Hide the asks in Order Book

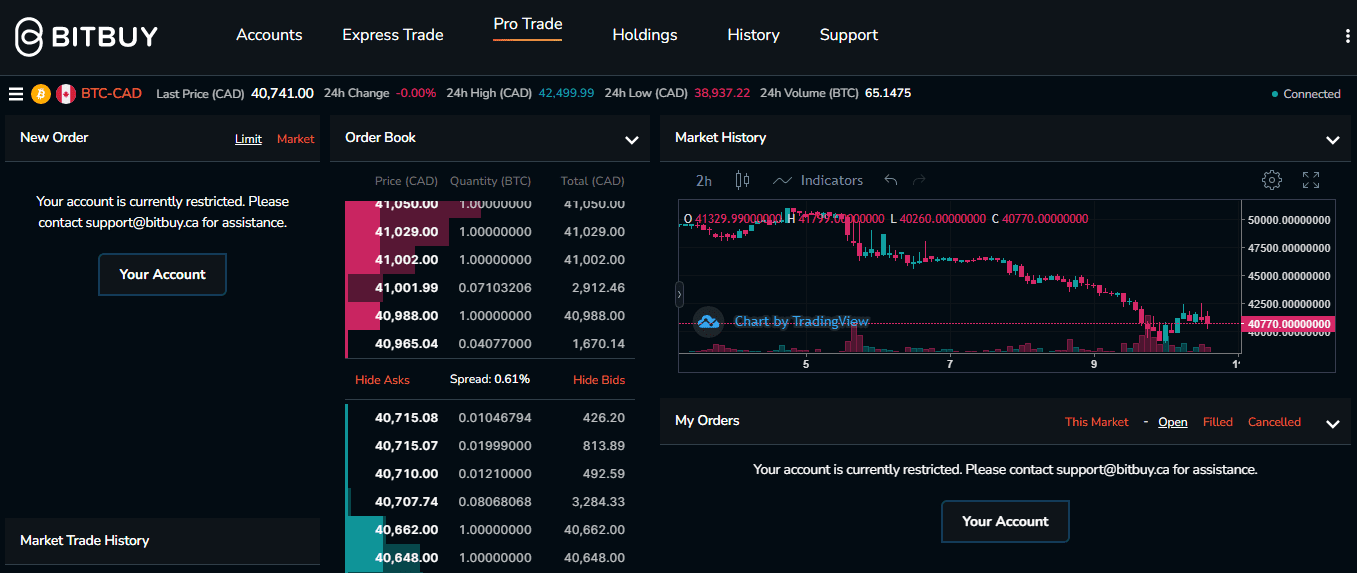click(x=382, y=380)
